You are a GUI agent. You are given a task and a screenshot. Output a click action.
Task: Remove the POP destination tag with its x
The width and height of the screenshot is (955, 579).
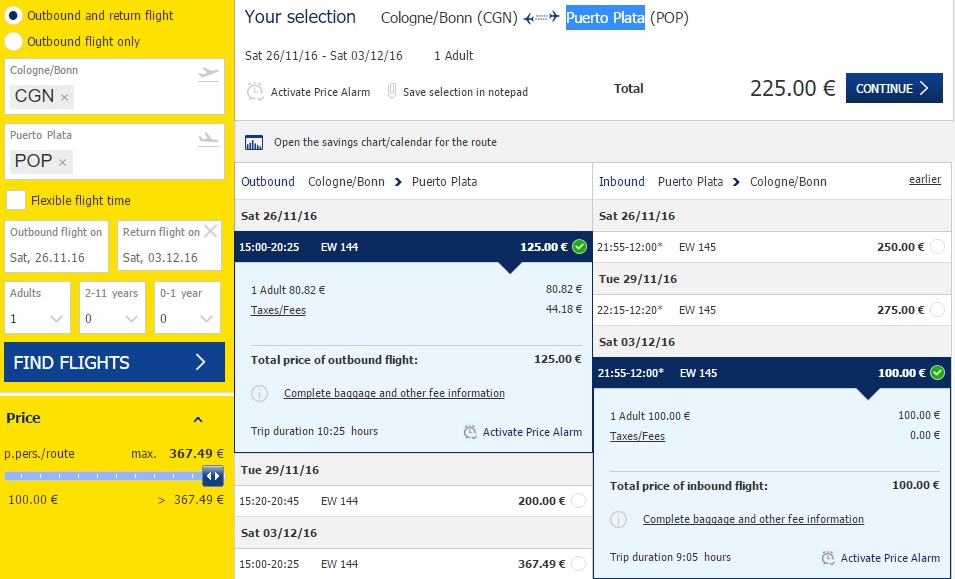62,163
